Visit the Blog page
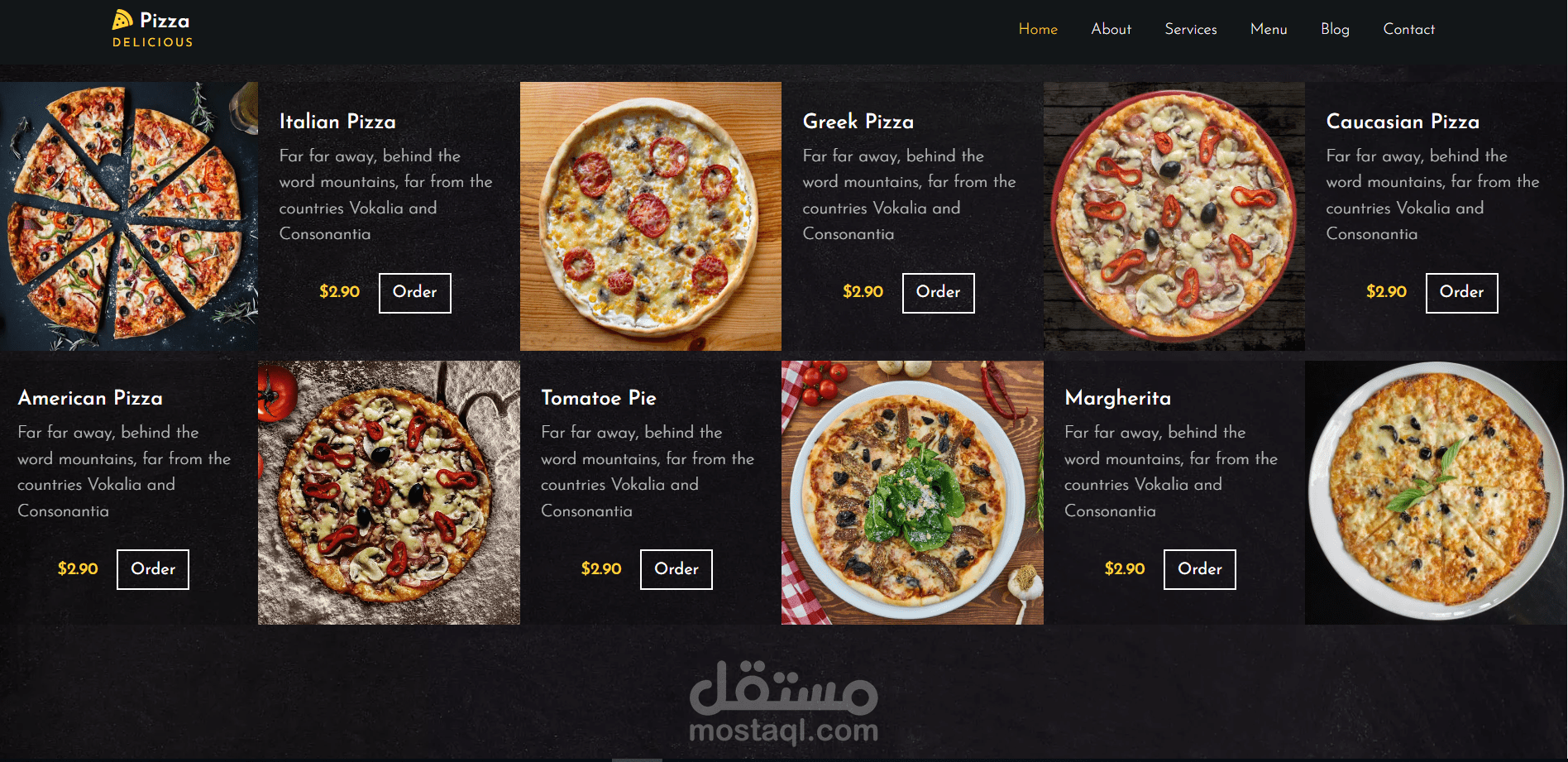The image size is (1568, 762). (1335, 29)
